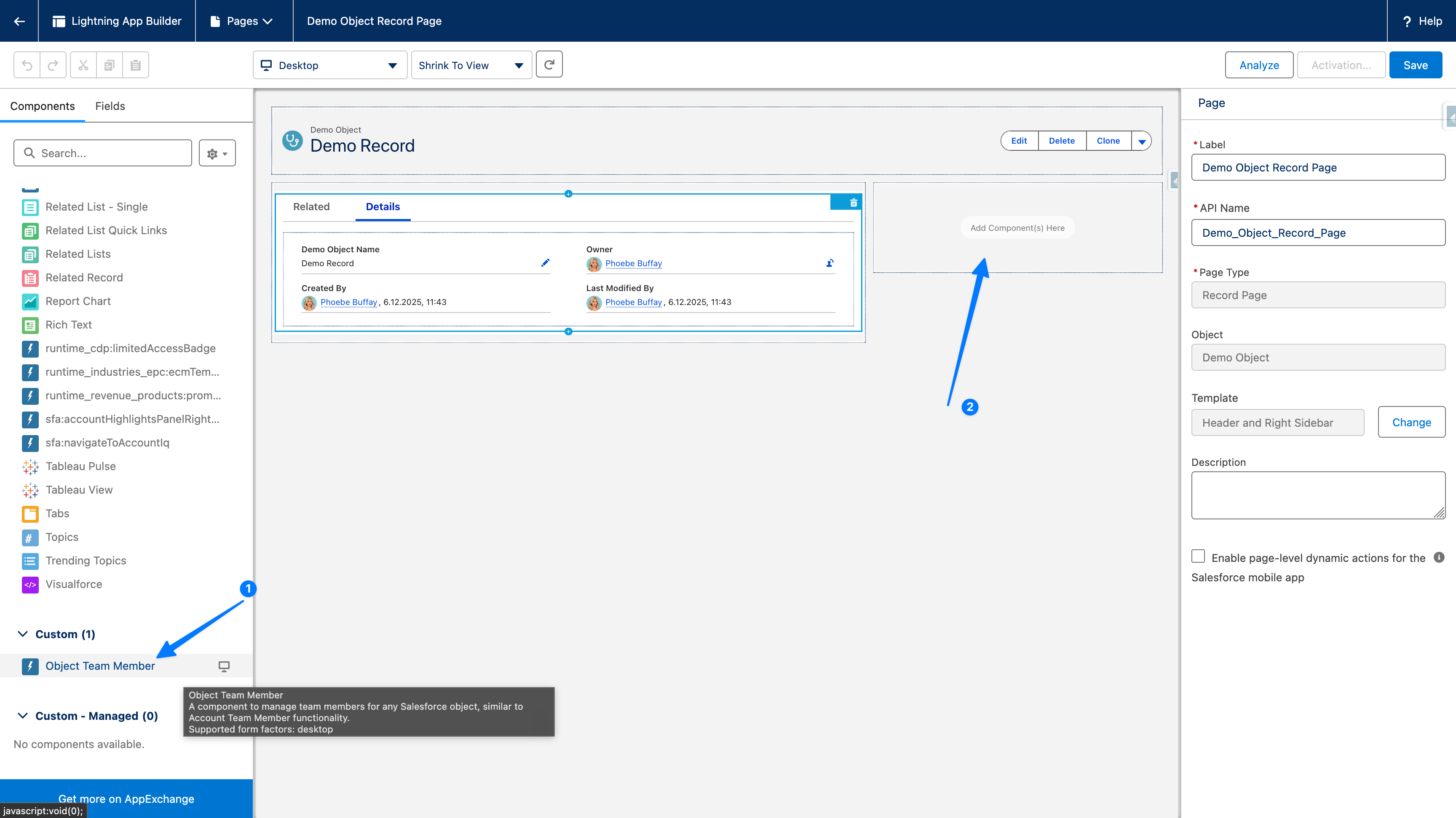Click the Object Team Member lightning bolt icon
This screenshot has width=1456, height=818.
coord(30,666)
